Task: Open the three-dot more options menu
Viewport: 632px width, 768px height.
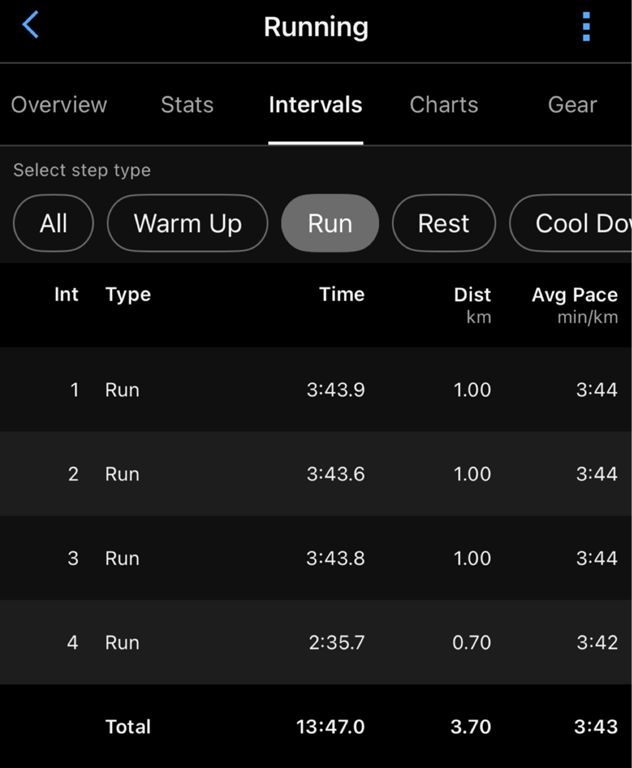Action: 586,27
